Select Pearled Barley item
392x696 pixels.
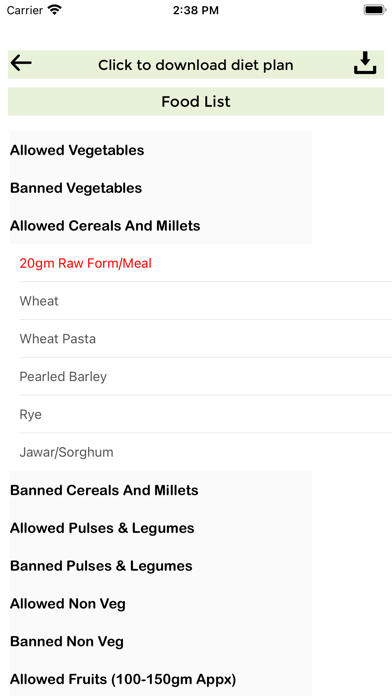tap(205, 376)
